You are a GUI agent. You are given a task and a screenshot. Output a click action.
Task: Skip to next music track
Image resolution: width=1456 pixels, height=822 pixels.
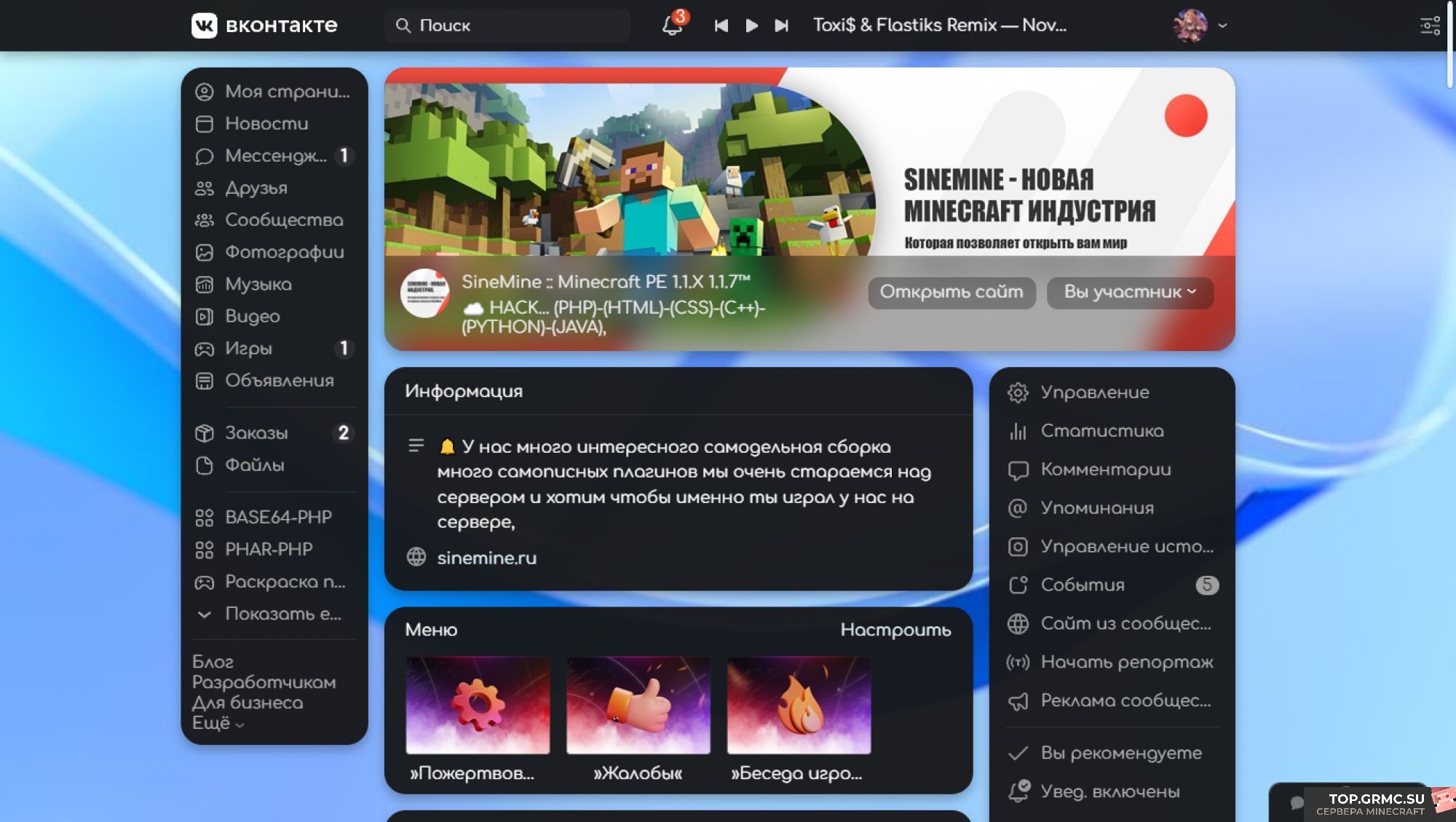click(x=781, y=25)
